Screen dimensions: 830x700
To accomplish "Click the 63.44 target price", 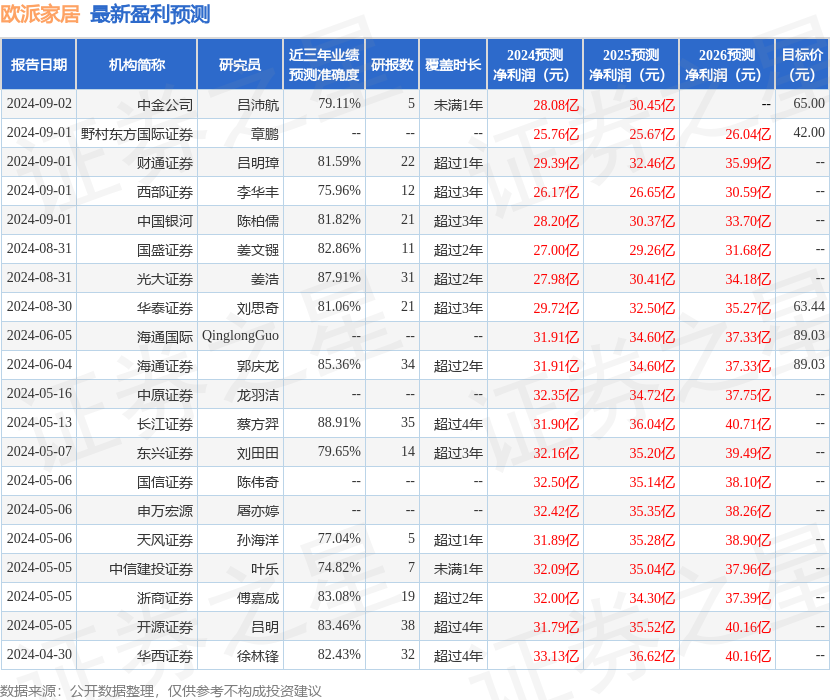I will (809, 306).
